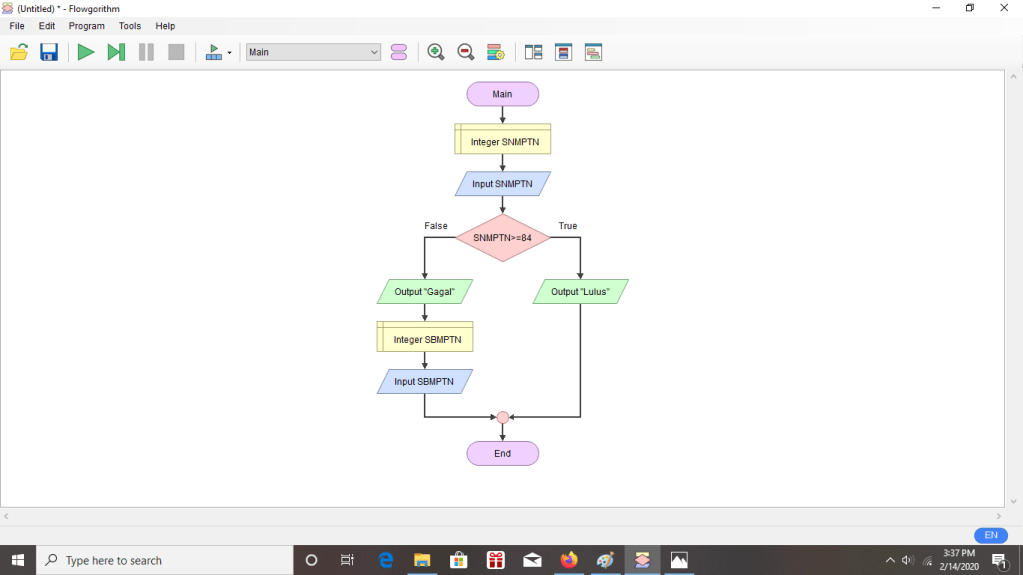Save the flowchart with the floppy disk icon

point(49,52)
